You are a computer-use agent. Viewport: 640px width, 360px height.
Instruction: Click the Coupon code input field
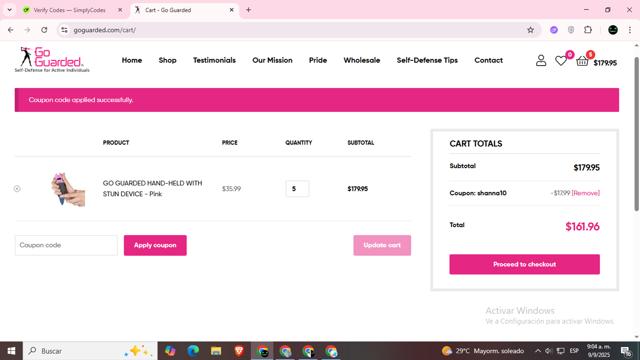click(x=66, y=245)
